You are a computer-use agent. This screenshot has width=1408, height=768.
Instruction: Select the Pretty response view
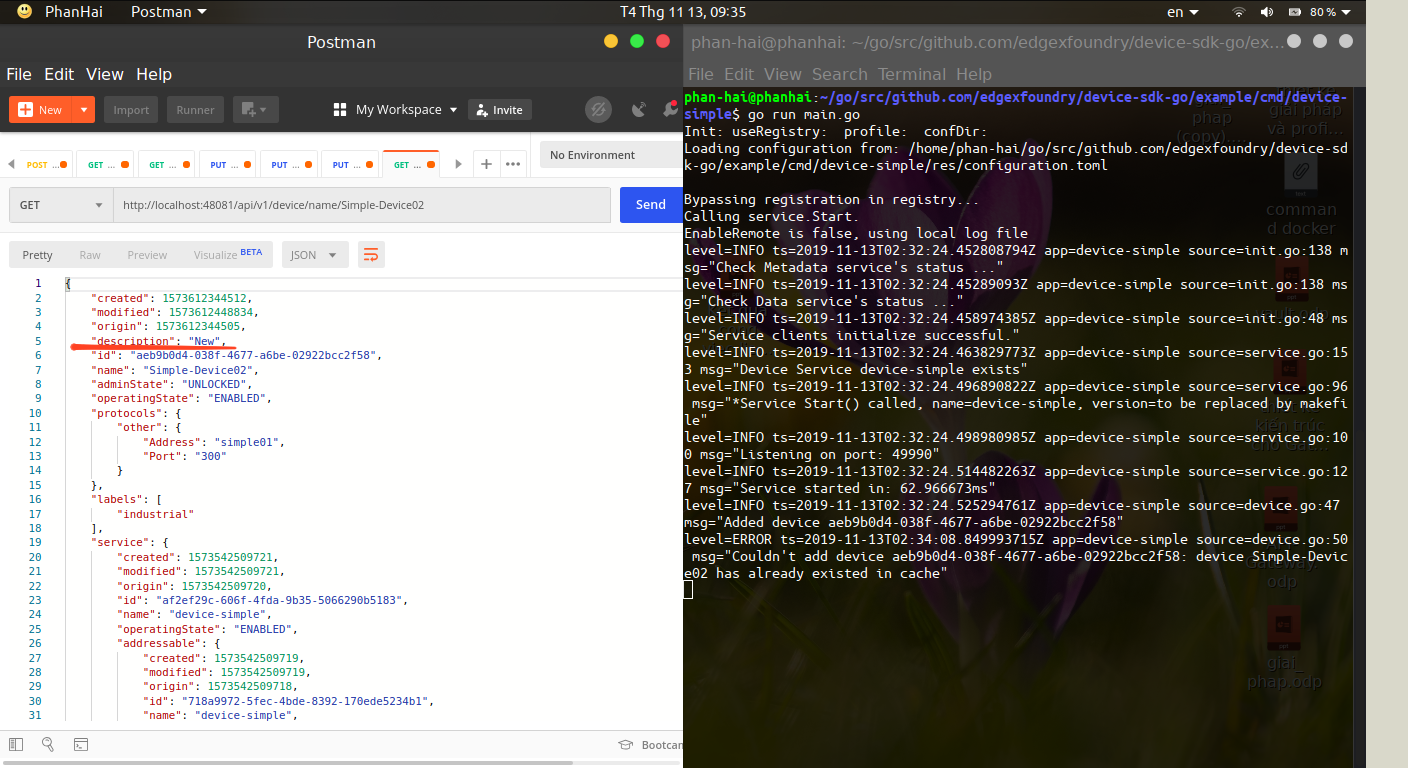click(x=38, y=255)
